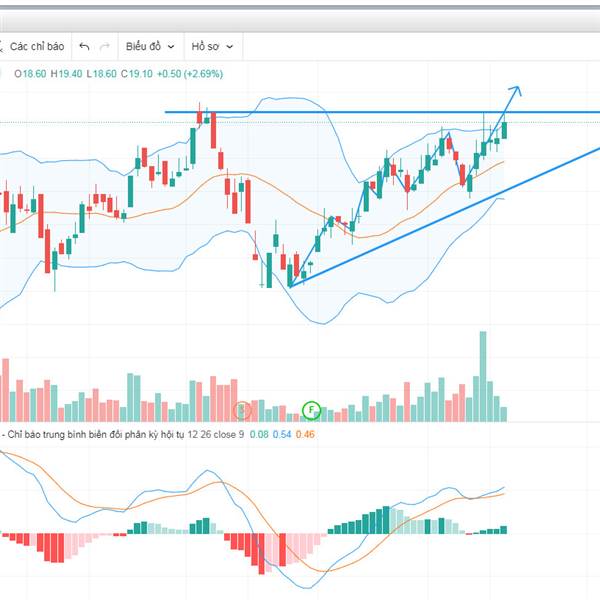600x600 pixels.
Task: Select the +0.50 (+2.69%) change value
Action: coord(190,74)
